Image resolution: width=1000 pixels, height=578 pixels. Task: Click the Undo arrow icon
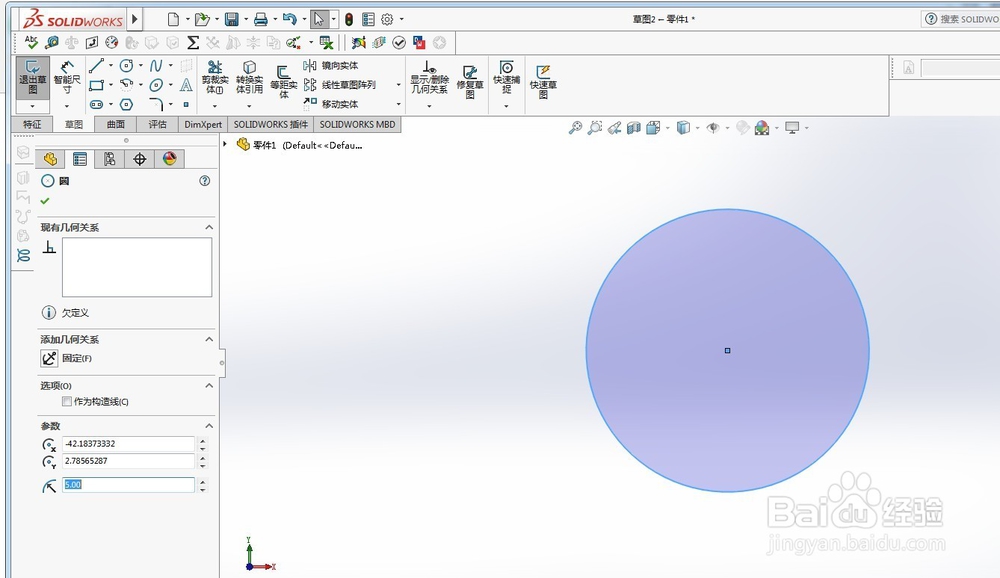click(x=290, y=19)
